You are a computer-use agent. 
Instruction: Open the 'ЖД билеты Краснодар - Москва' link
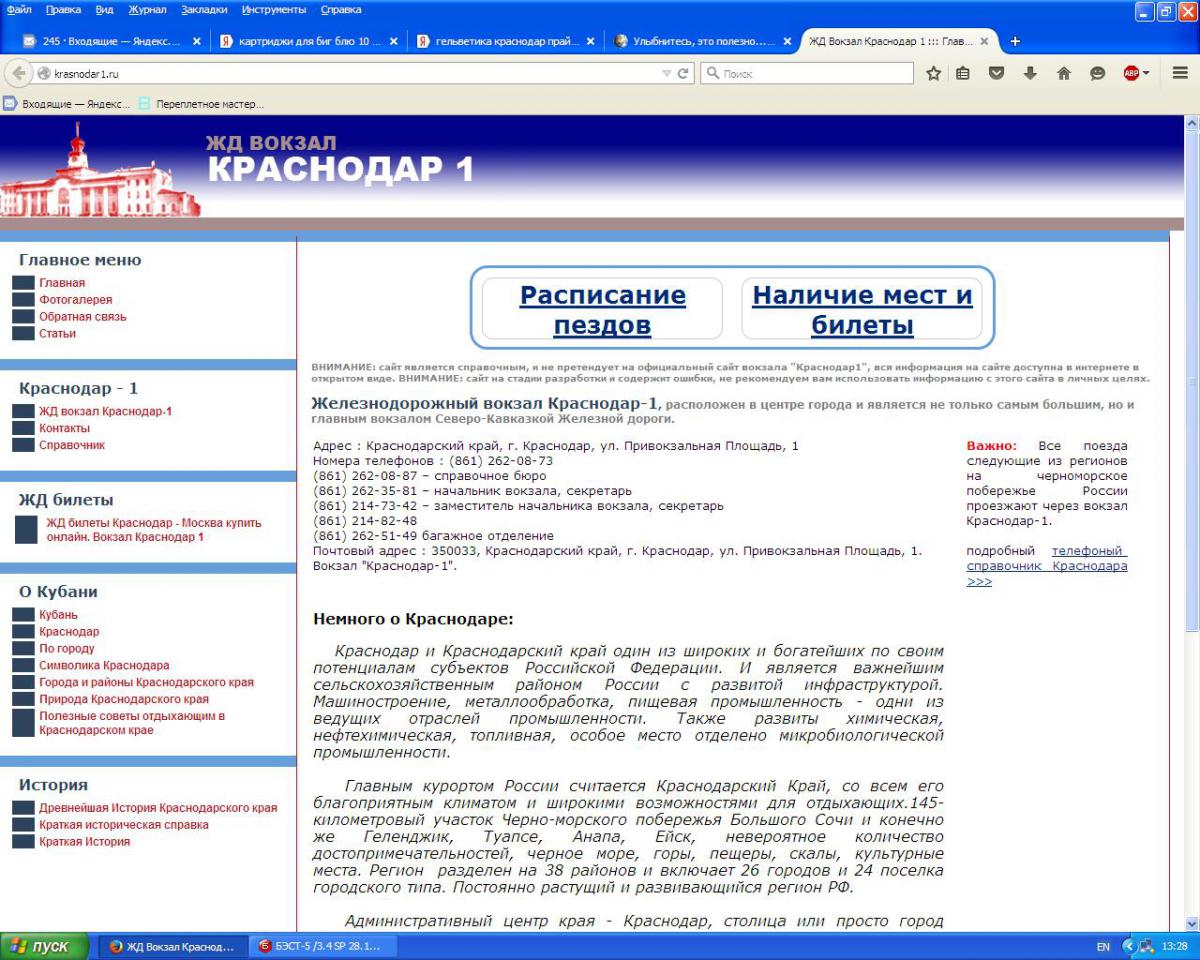pyautogui.click(x=154, y=530)
